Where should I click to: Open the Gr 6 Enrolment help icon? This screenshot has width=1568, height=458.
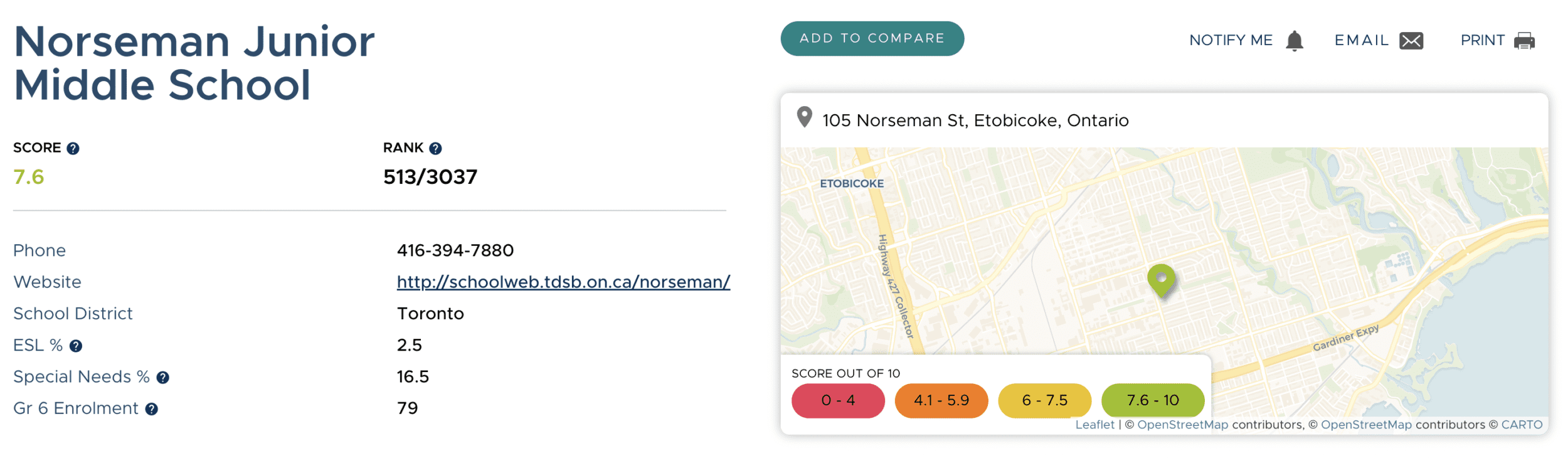click(151, 409)
